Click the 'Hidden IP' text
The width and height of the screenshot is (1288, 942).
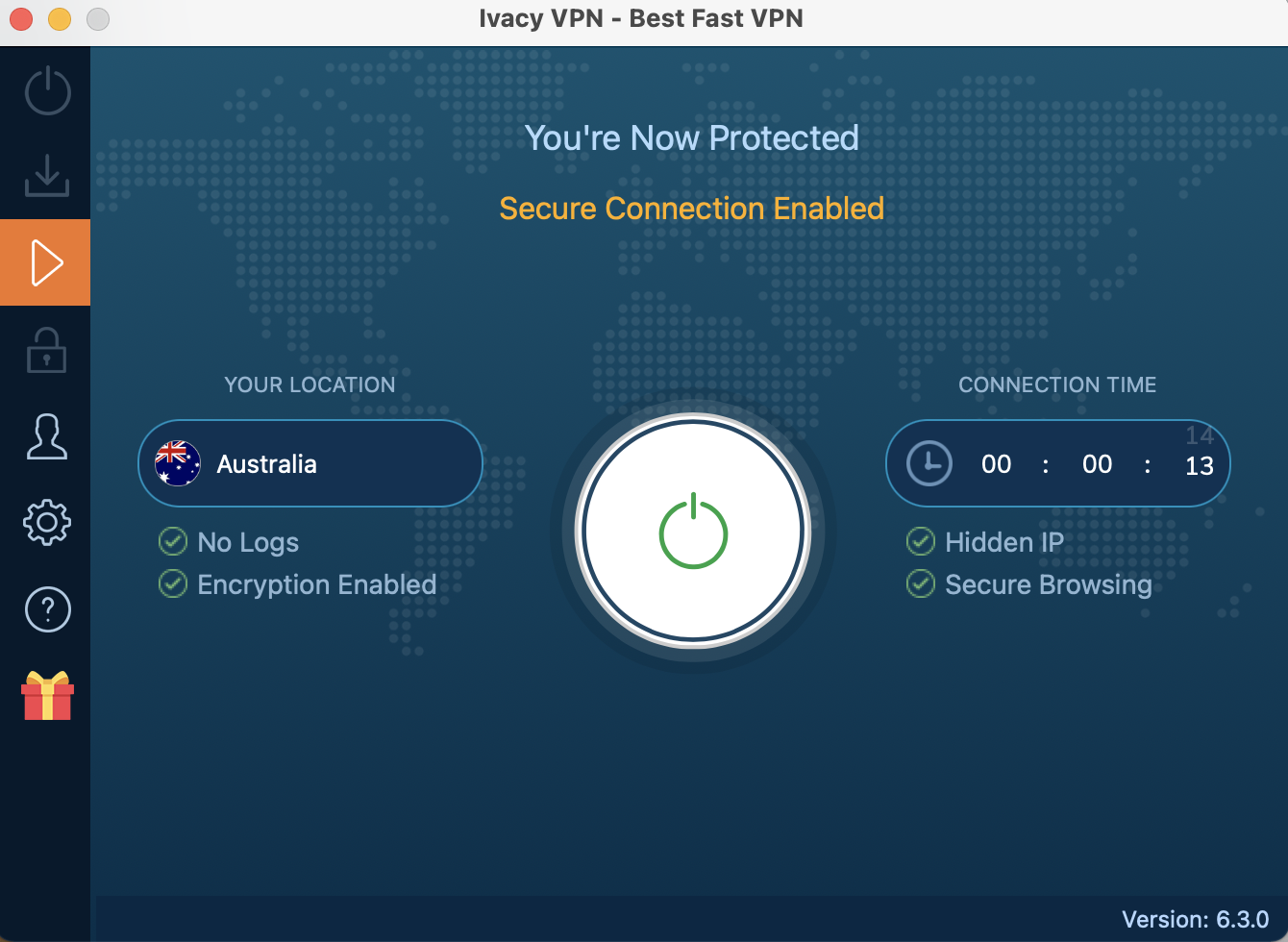(x=1004, y=543)
